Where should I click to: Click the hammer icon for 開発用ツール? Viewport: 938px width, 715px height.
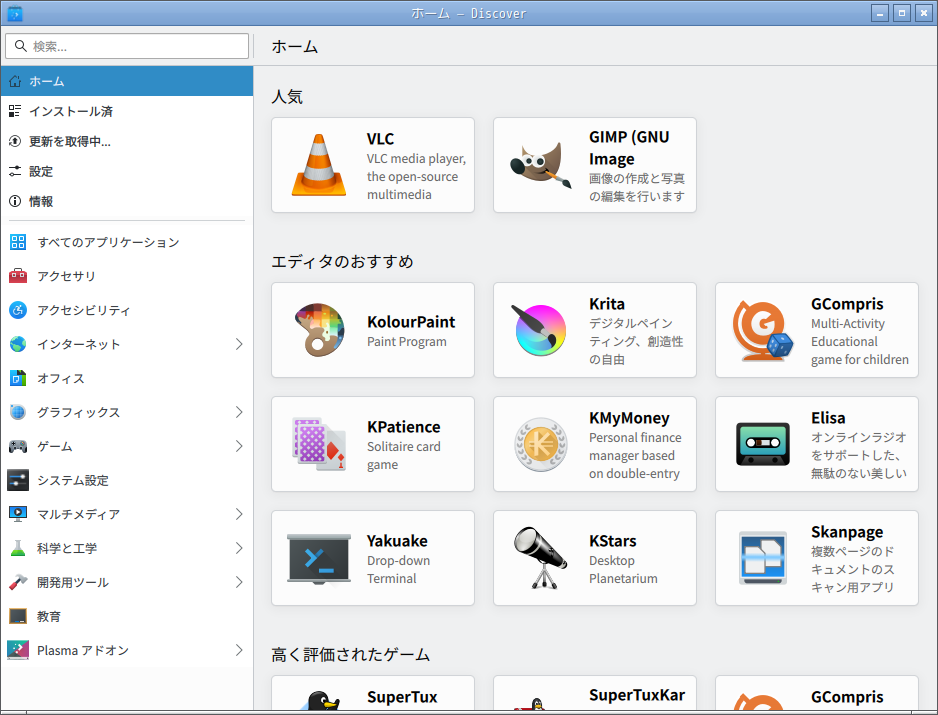[18, 582]
